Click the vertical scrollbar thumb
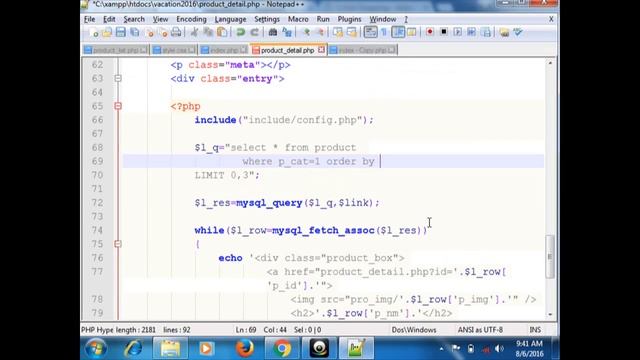Image resolution: width=640 pixels, height=360 pixels. [x=550, y=257]
